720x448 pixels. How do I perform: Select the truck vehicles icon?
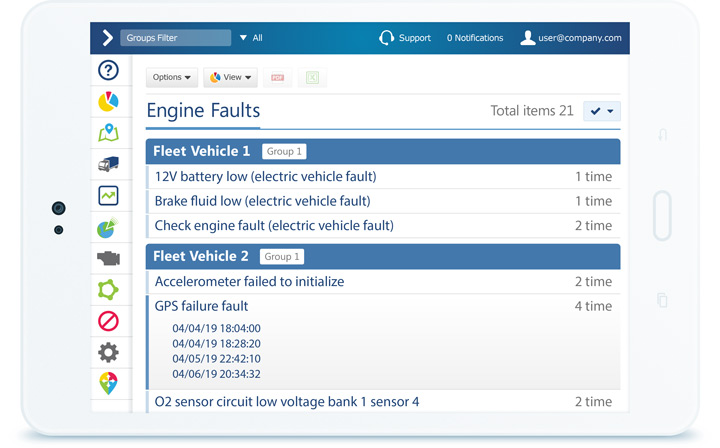[x=108, y=164]
